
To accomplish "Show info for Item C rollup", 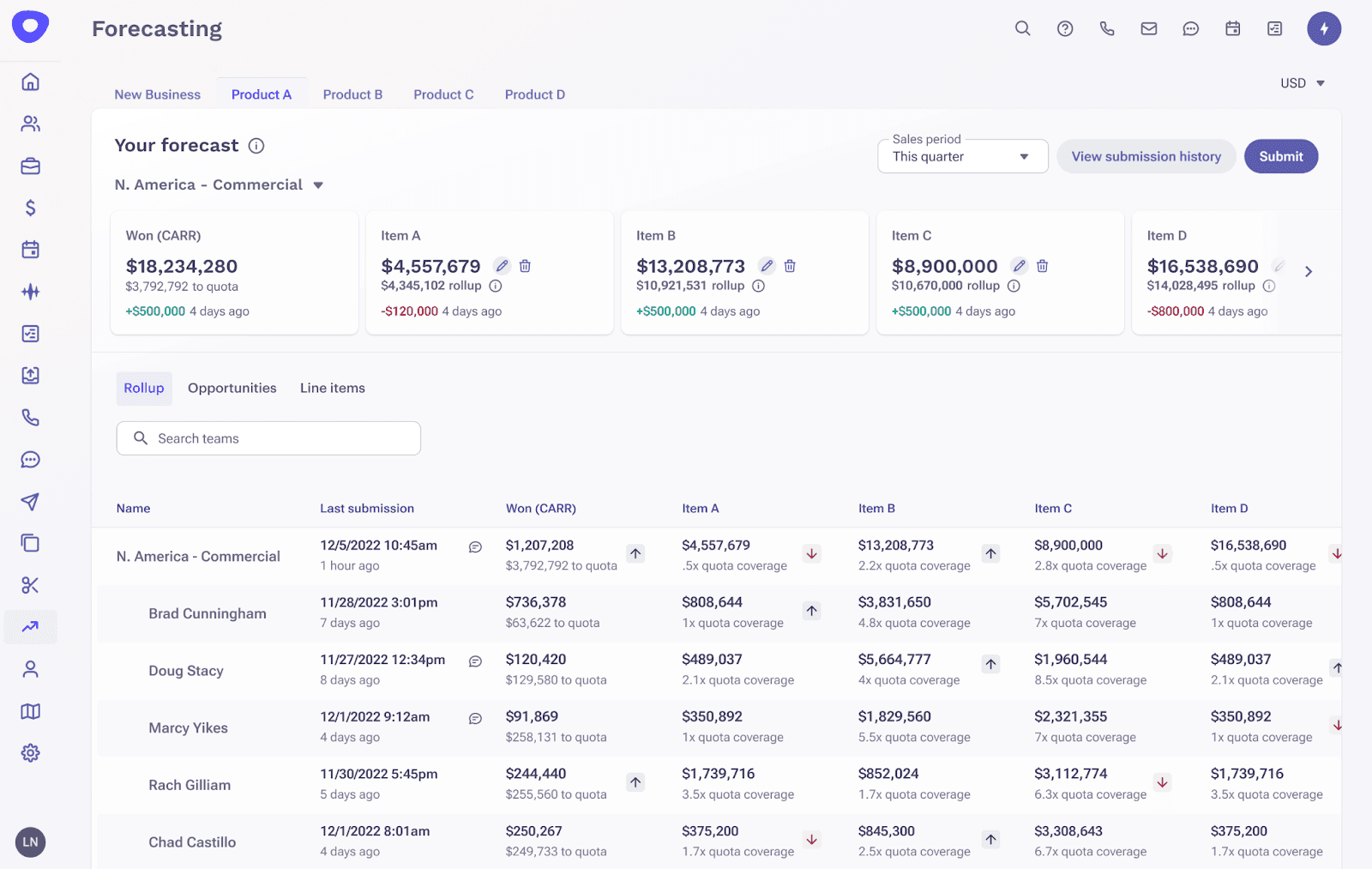I will 1014,286.
